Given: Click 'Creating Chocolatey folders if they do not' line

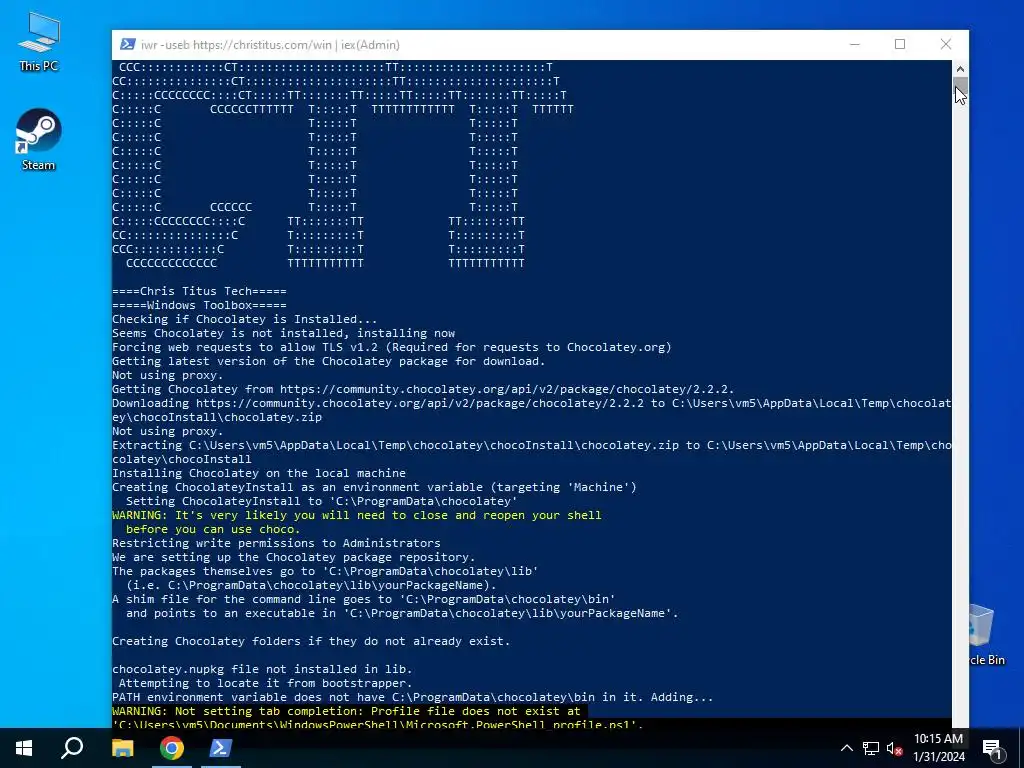Looking at the screenshot, I should pyautogui.click(x=311, y=641).
